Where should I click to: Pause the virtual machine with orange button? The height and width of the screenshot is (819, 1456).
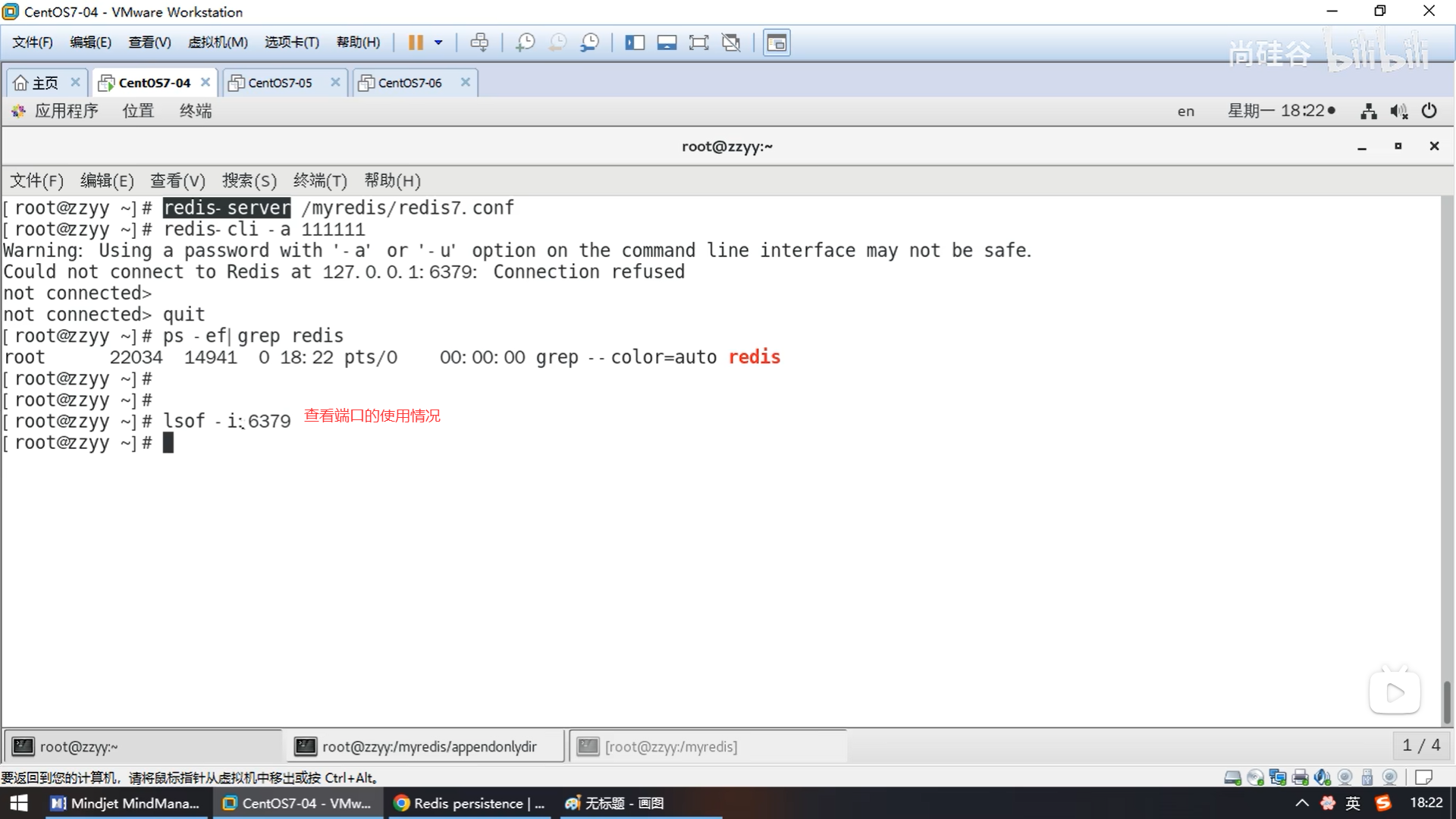416,42
